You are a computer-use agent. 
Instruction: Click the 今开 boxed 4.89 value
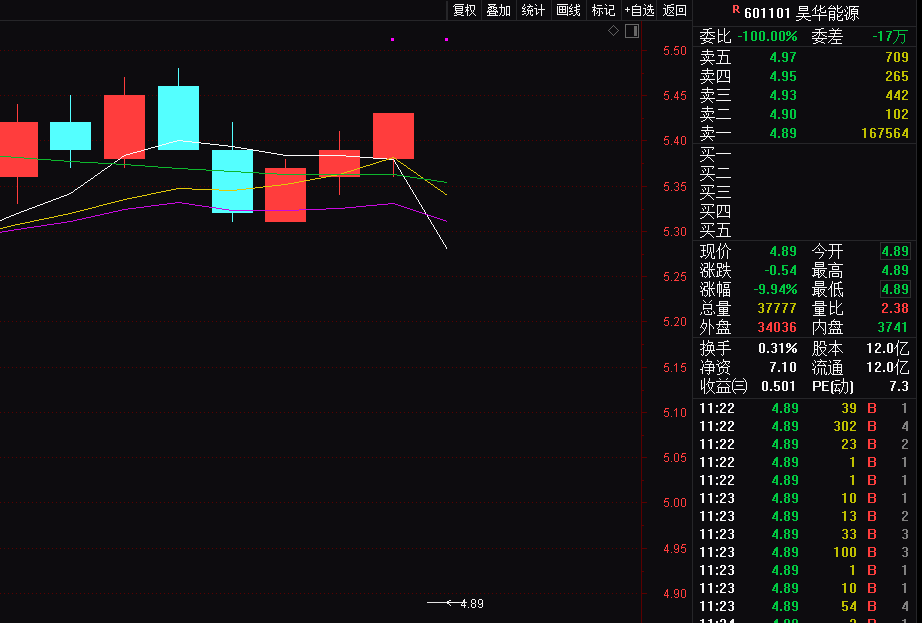click(x=895, y=252)
